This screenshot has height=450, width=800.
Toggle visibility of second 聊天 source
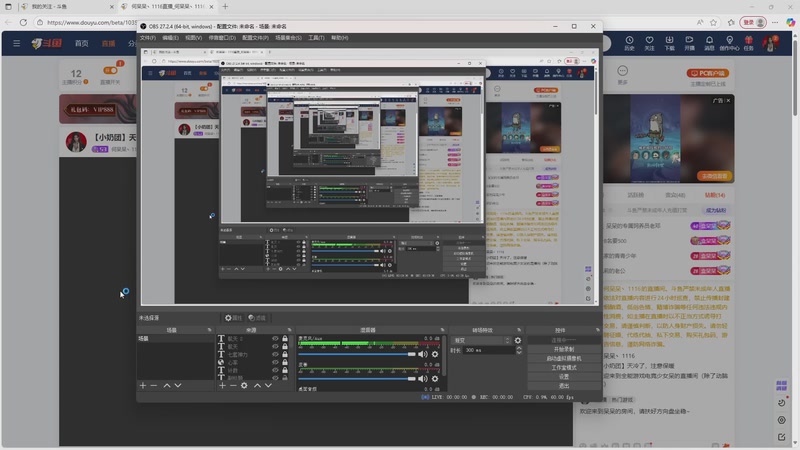coord(275,346)
